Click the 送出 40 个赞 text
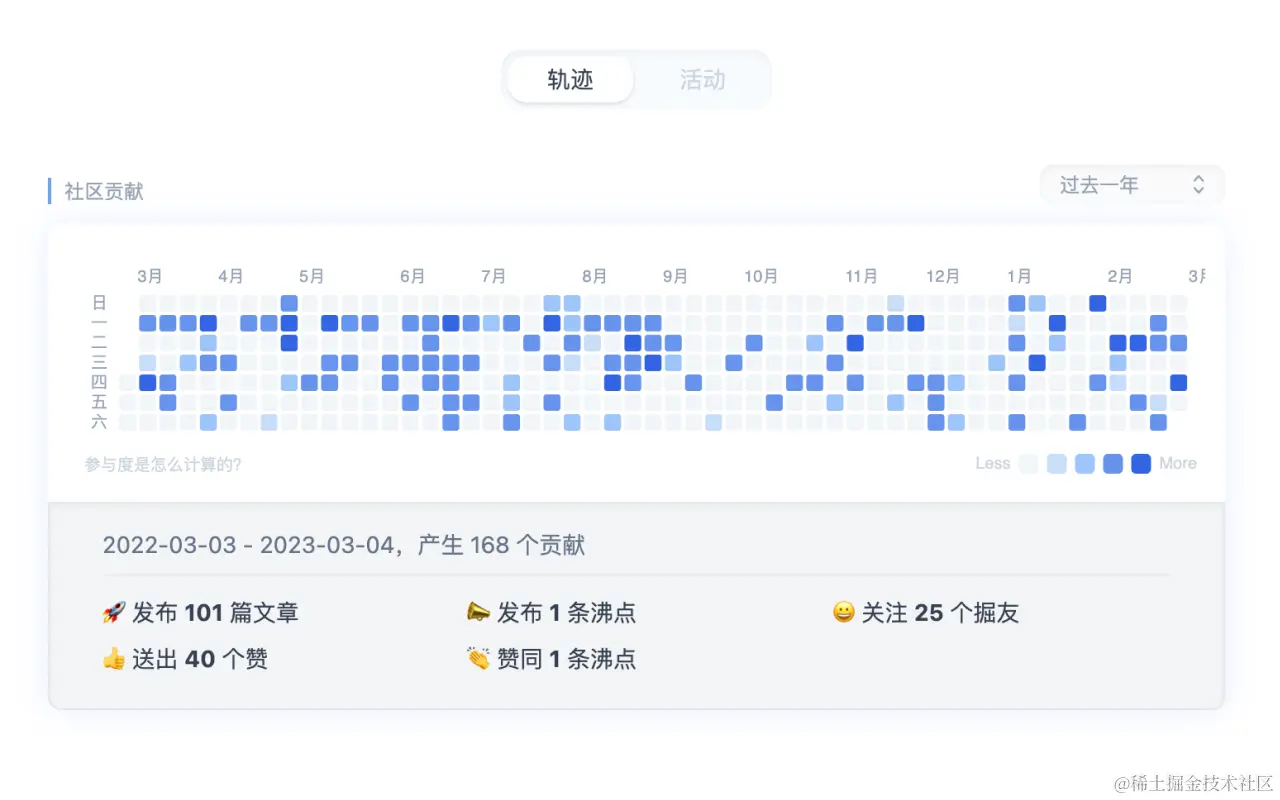The image size is (1280, 800). pos(200,659)
